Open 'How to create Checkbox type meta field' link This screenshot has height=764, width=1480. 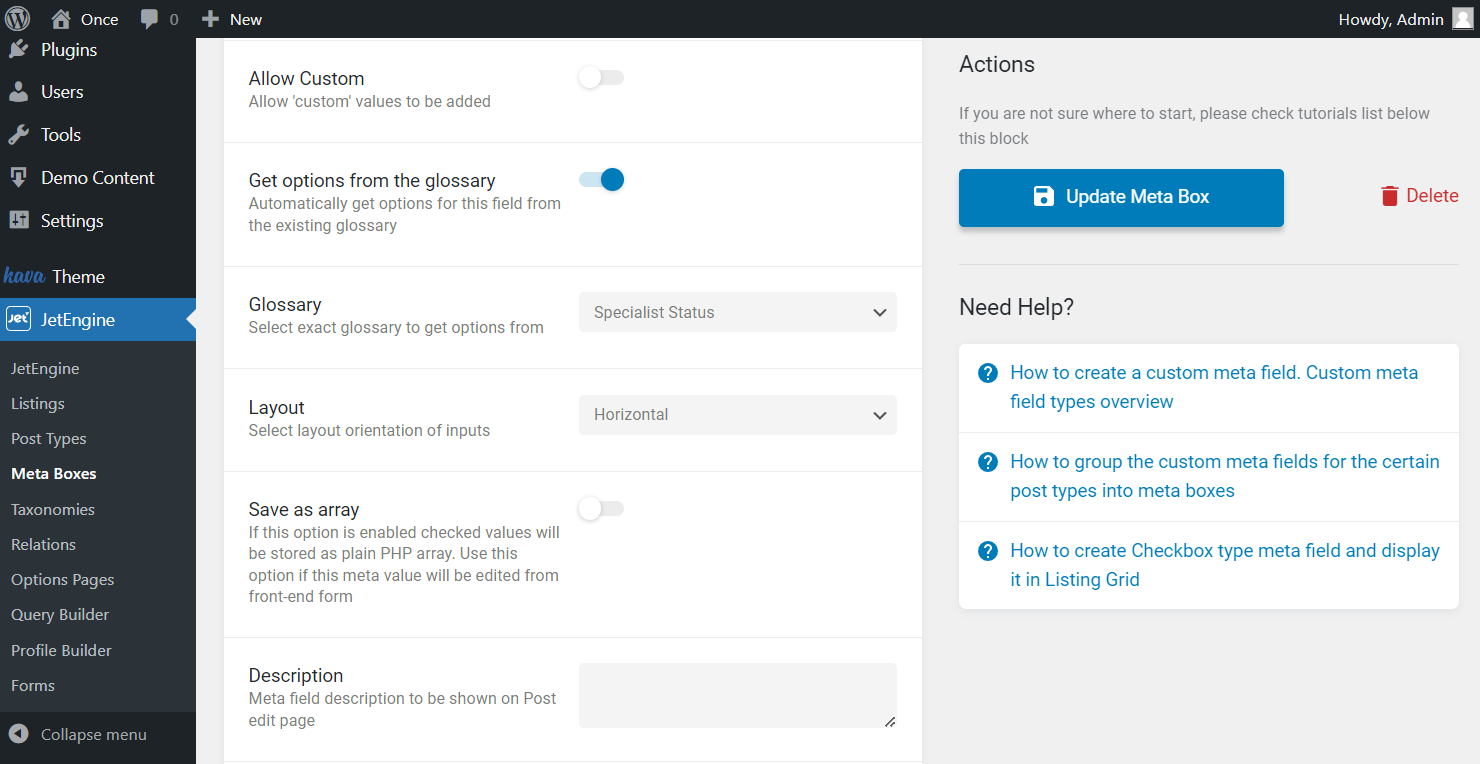point(1225,565)
